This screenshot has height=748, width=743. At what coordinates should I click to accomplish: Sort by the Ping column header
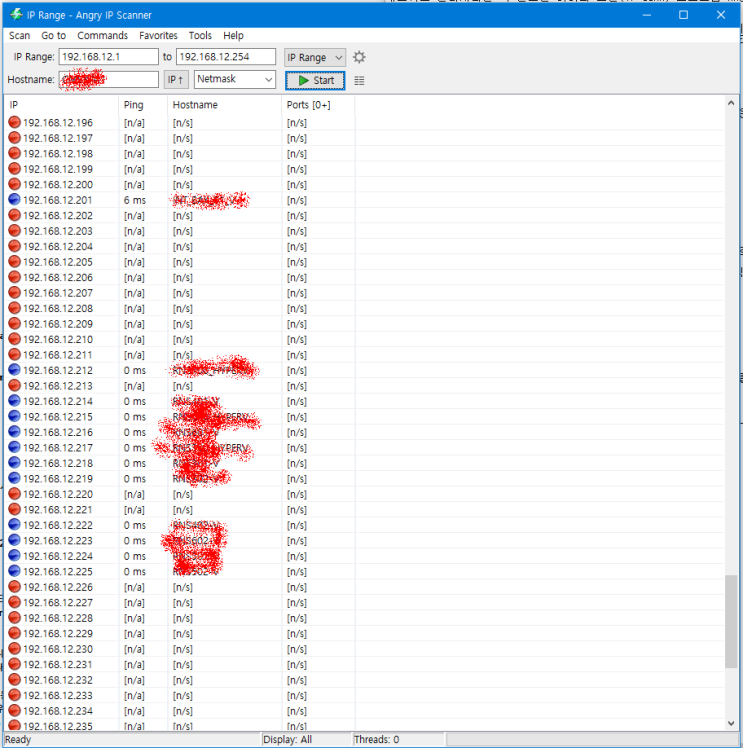tap(143, 104)
